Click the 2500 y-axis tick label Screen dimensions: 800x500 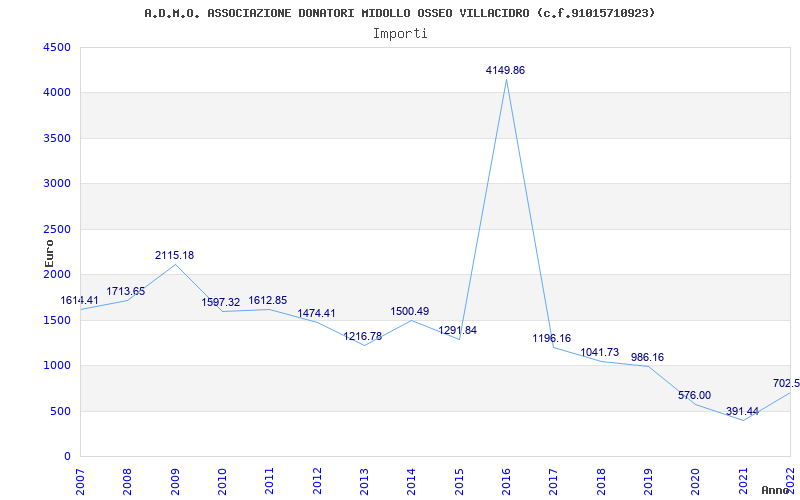[57, 229]
